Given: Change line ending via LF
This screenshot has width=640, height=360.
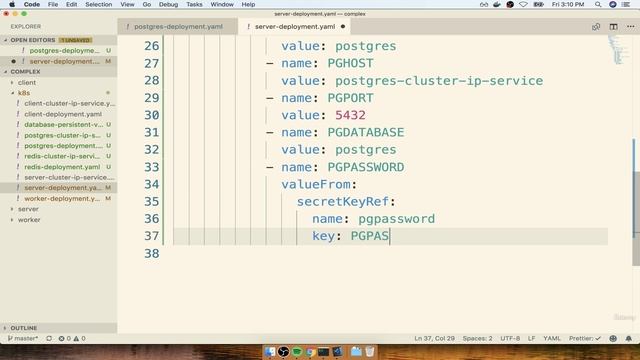Looking at the screenshot, I should (531, 338).
